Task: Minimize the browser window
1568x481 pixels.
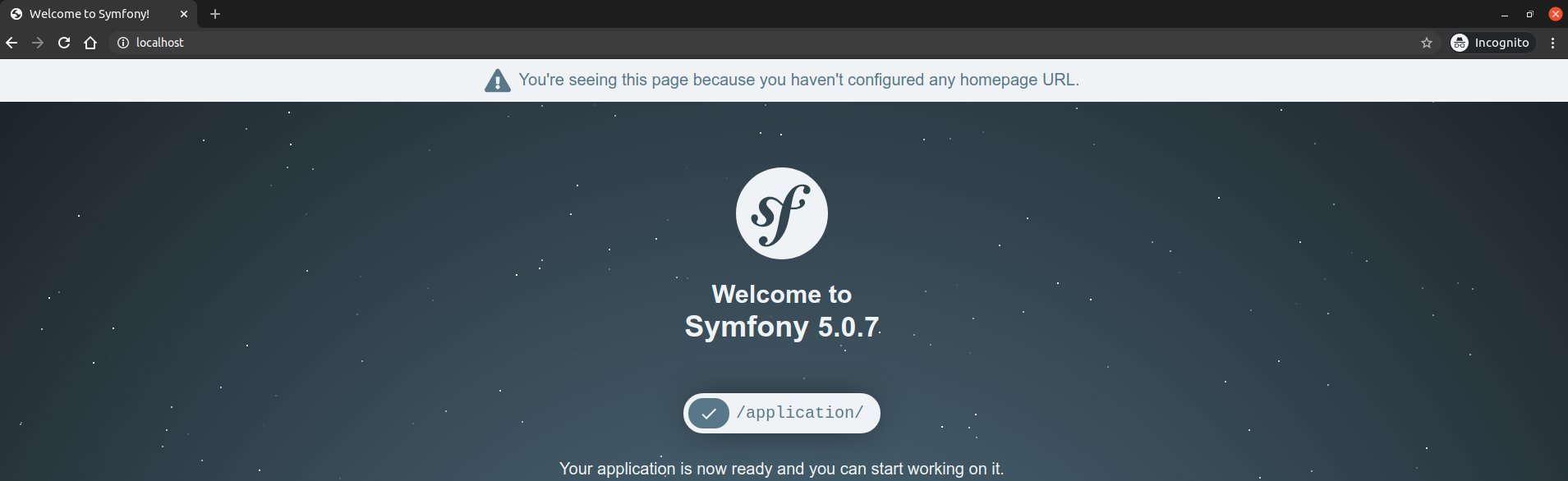Action: (x=1505, y=14)
